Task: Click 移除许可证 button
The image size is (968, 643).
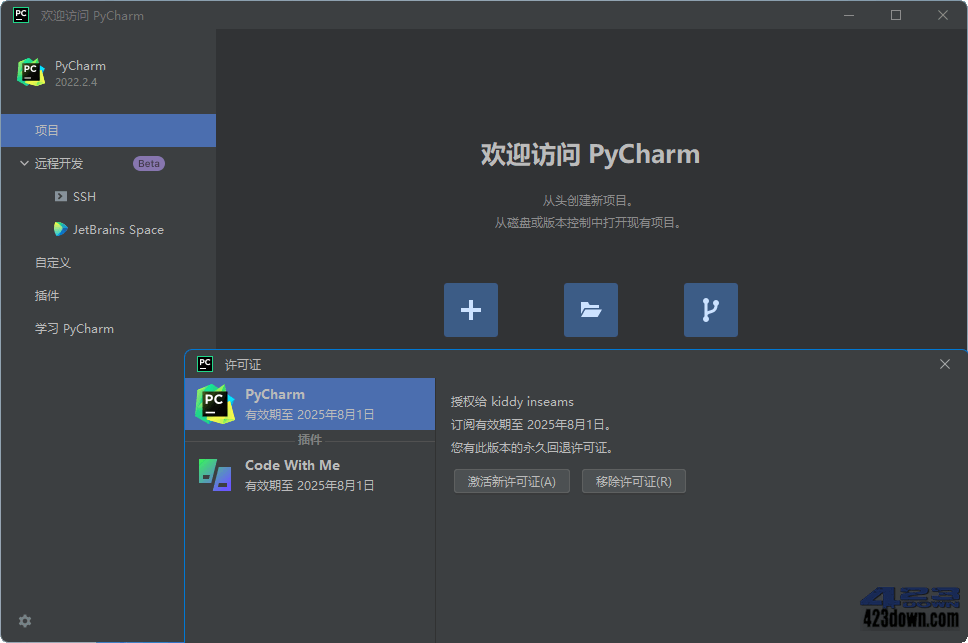Action: 633,481
